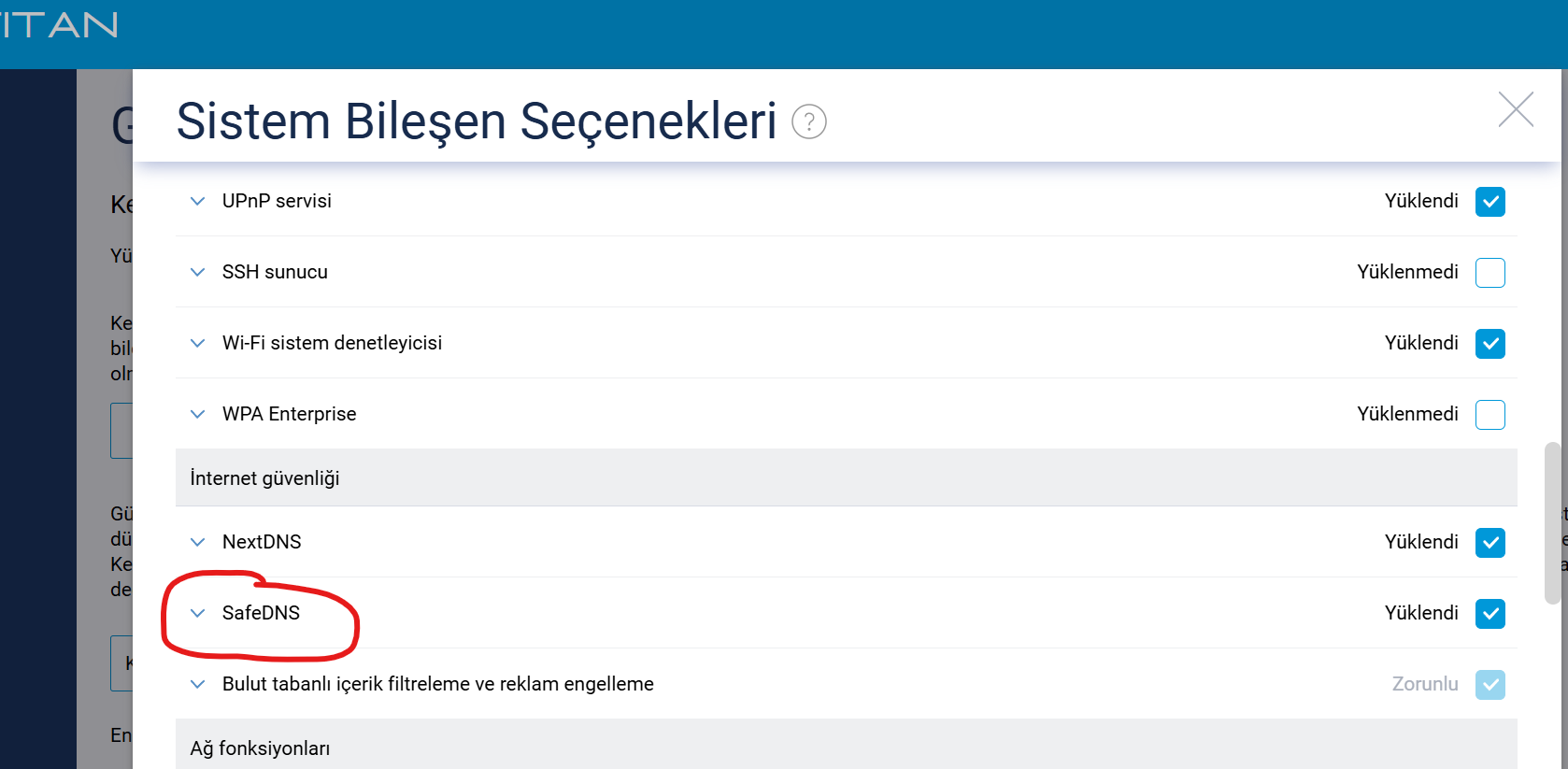
Task: Expand the NextDNS chevron
Action: click(x=197, y=542)
